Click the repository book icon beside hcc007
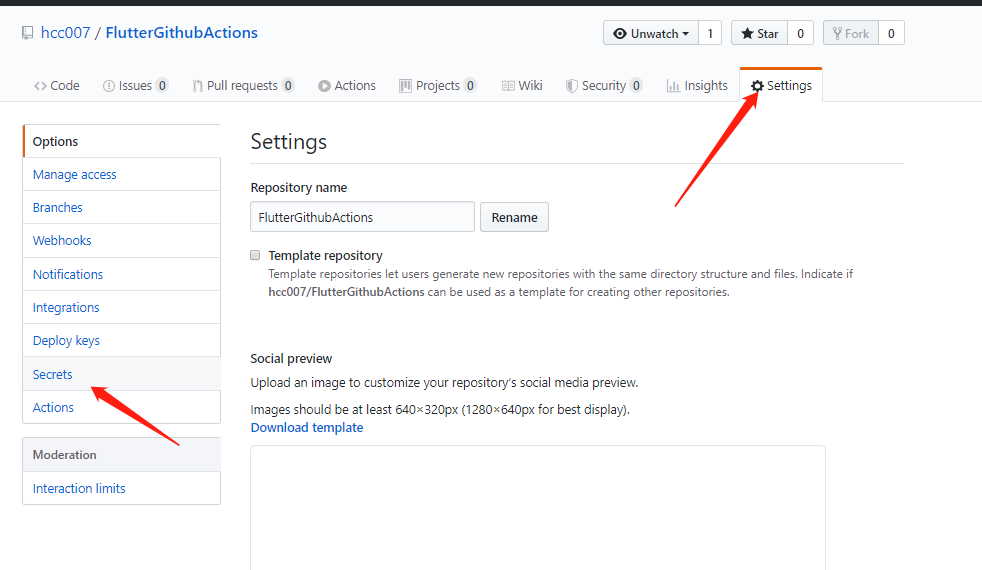The height and width of the screenshot is (570, 982). coord(27,33)
